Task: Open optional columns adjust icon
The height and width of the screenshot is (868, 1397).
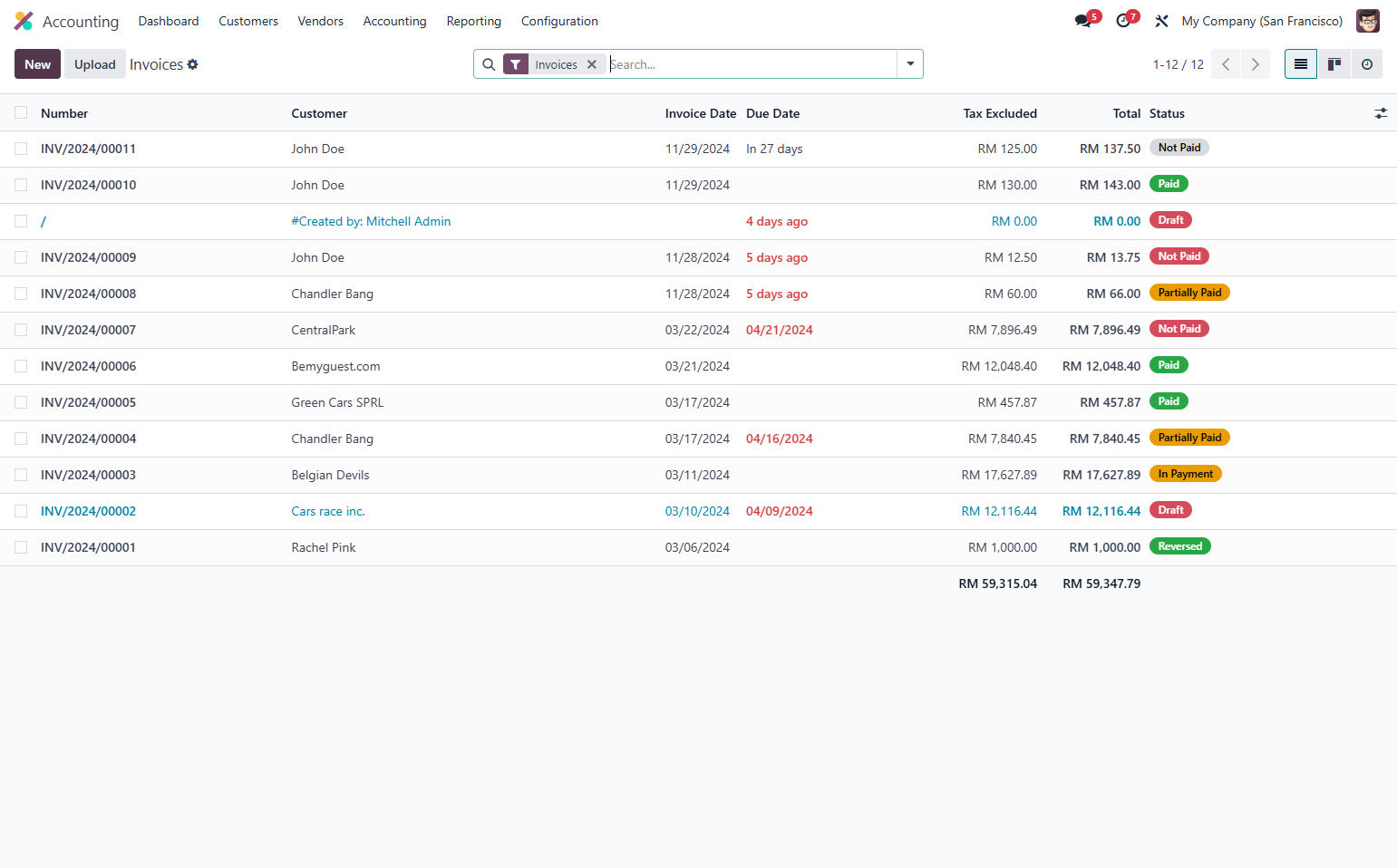Action: point(1381,113)
